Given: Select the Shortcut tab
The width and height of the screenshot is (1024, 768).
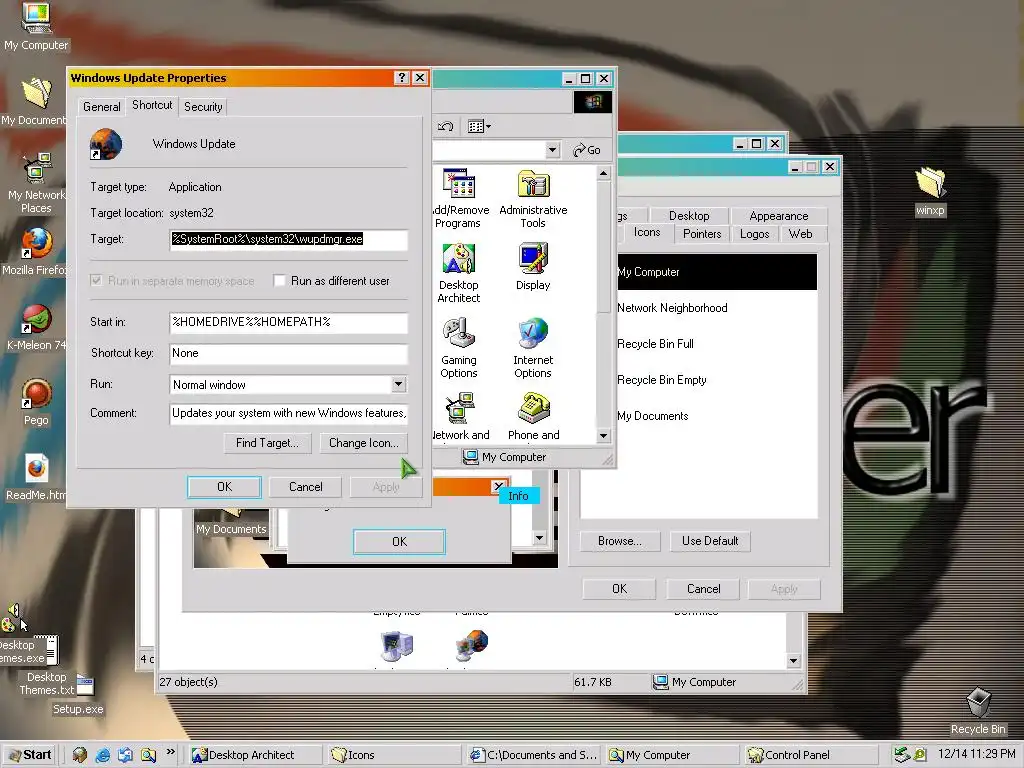Looking at the screenshot, I should [152, 105].
